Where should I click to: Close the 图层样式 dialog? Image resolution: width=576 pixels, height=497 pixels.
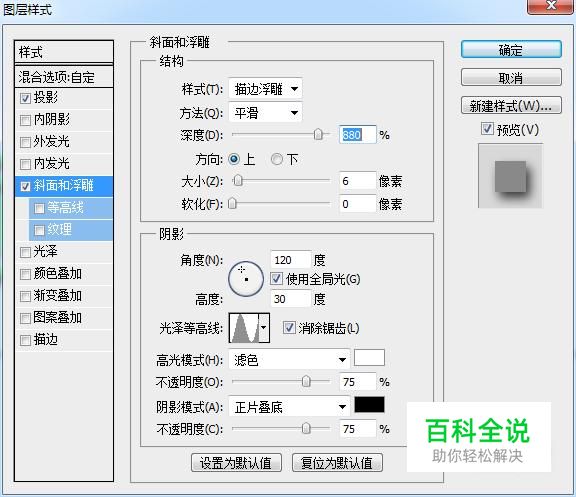point(550,7)
